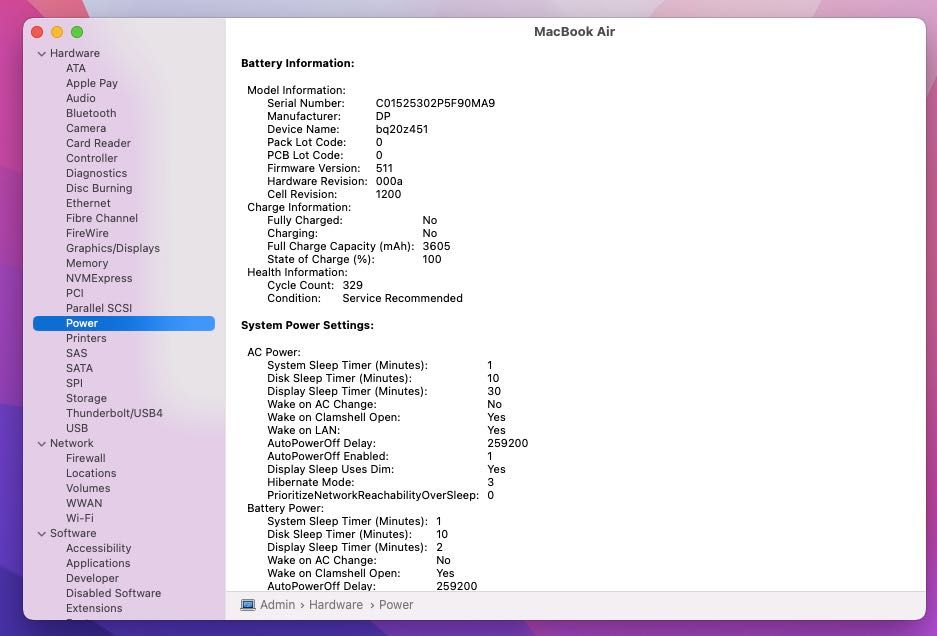
Task: Open the Parallel SCSI entry
Action: click(x=99, y=308)
